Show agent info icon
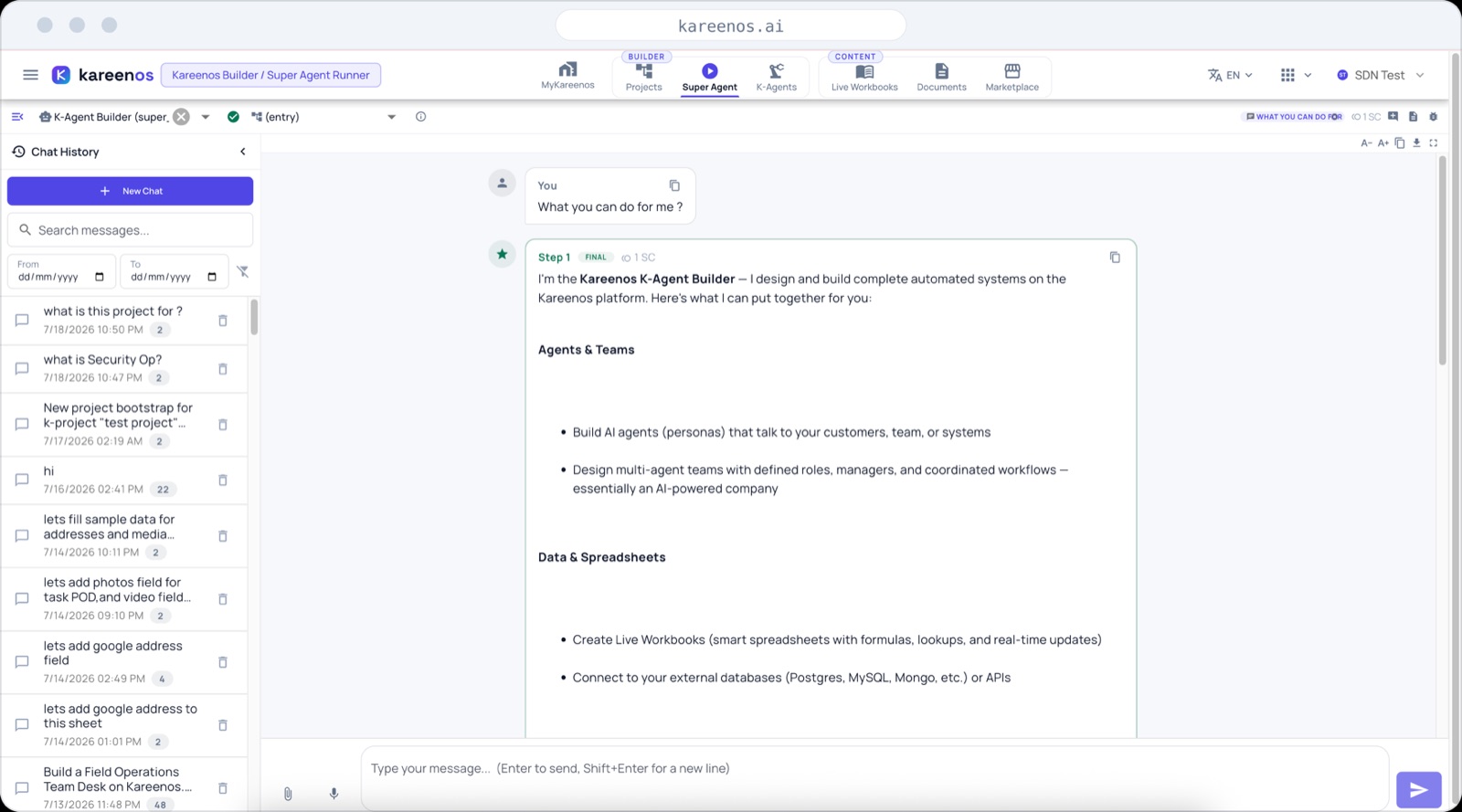Image resolution: width=1462 pixels, height=812 pixels. pyautogui.click(x=420, y=117)
